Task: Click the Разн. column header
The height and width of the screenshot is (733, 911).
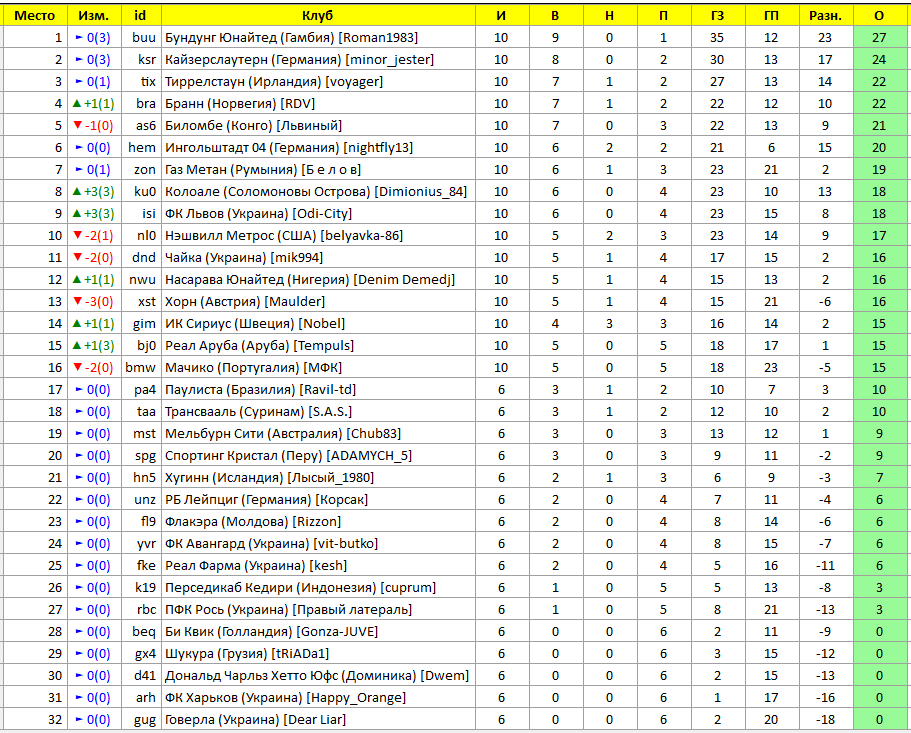Action: click(x=826, y=16)
